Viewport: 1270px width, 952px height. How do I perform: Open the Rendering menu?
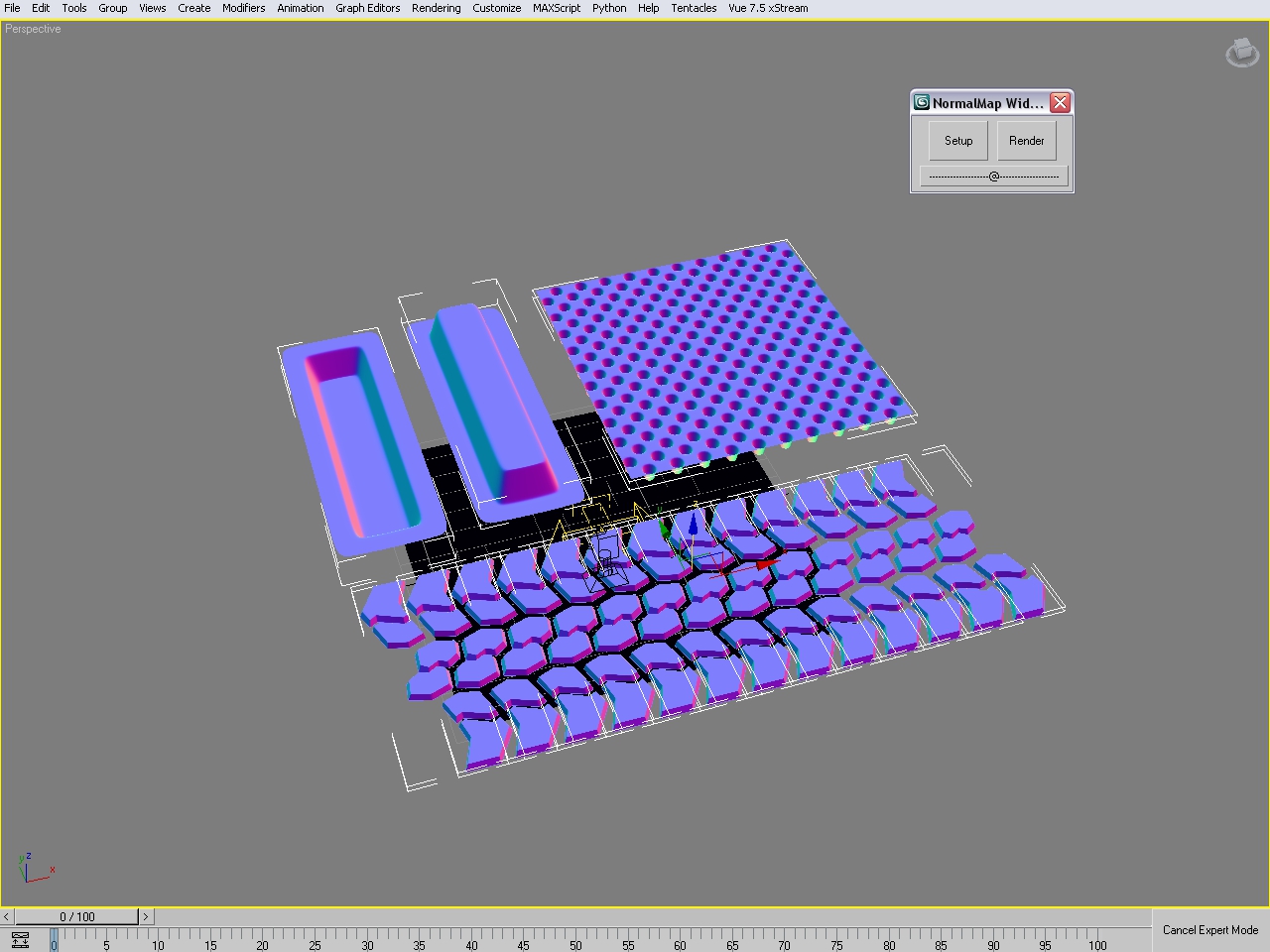point(436,8)
